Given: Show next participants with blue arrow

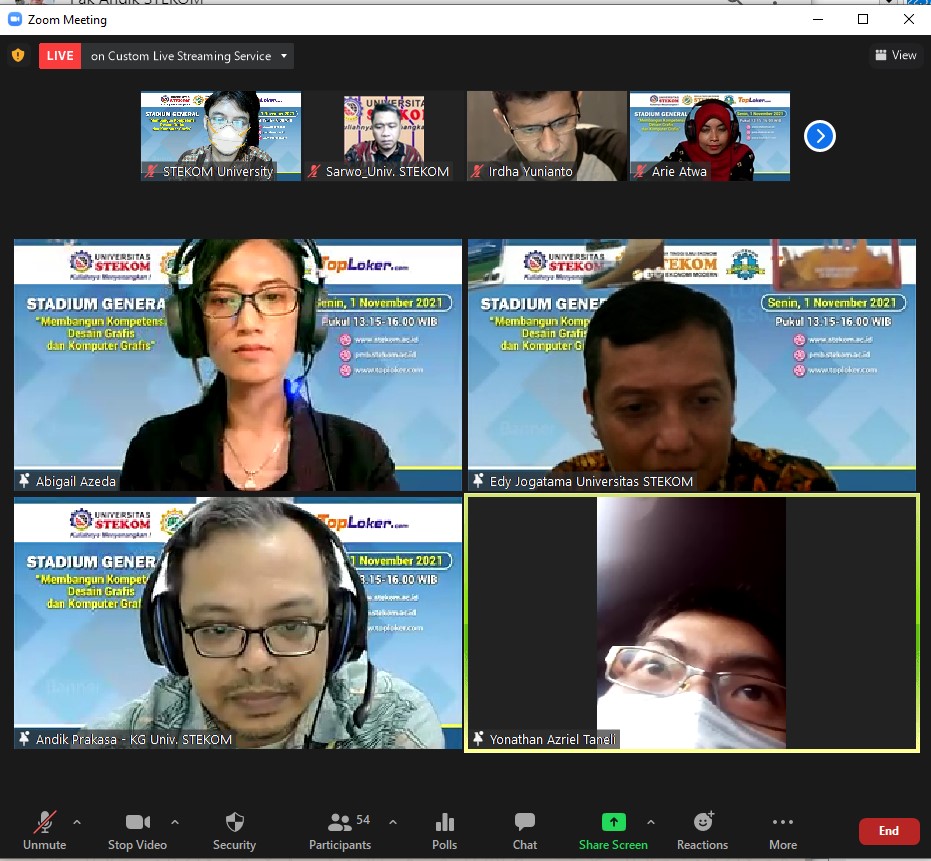Looking at the screenshot, I should 820,137.
